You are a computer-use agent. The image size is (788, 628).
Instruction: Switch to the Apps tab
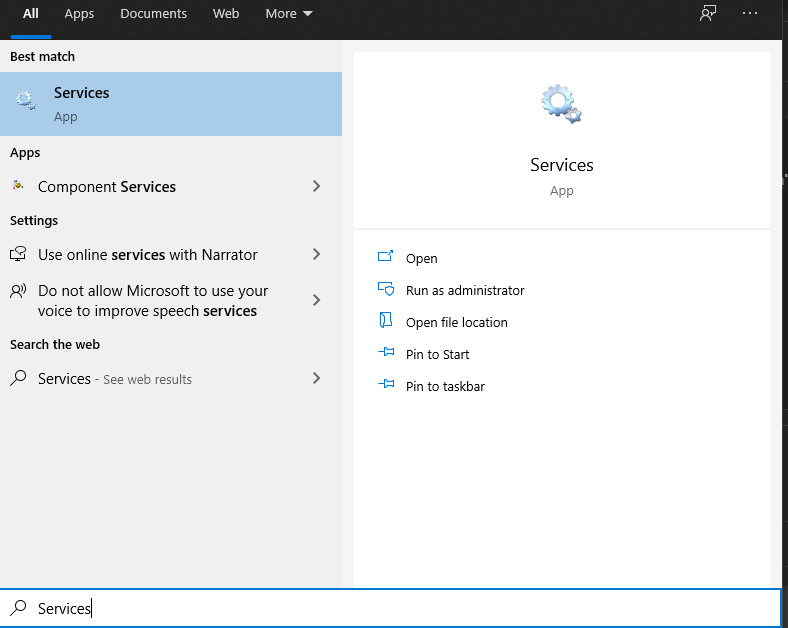tap(79, 14)
